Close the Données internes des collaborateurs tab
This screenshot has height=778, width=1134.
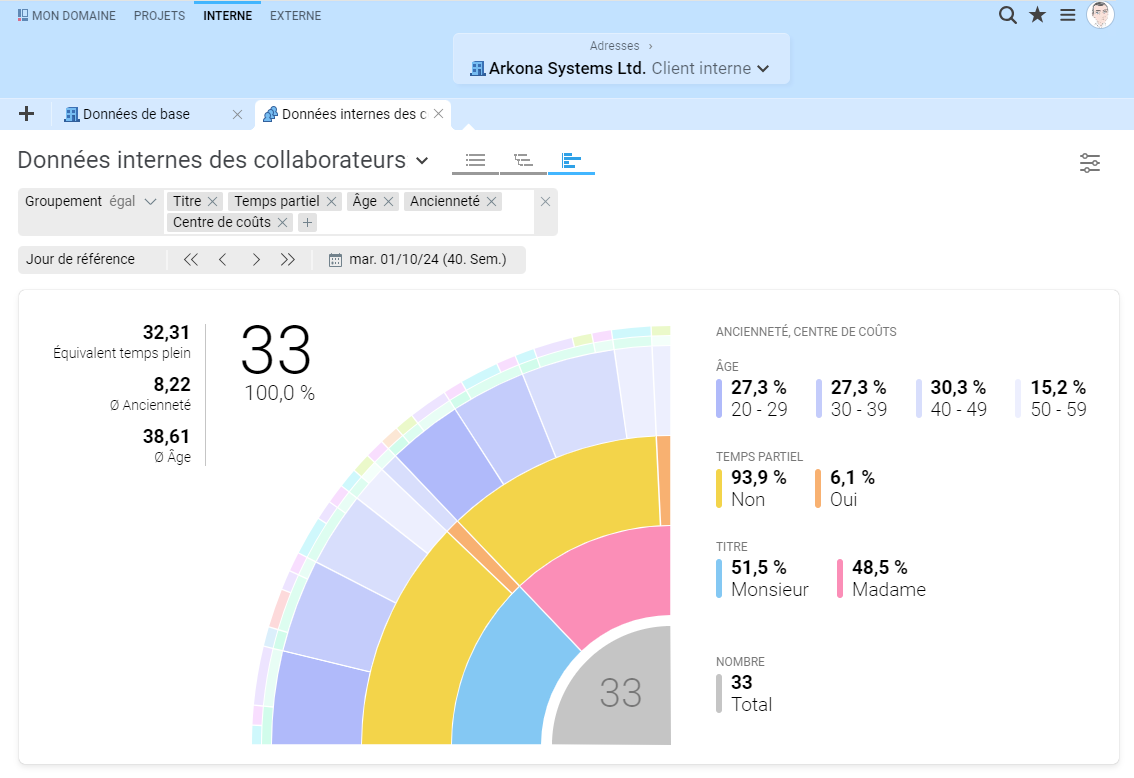pos(438,114)
